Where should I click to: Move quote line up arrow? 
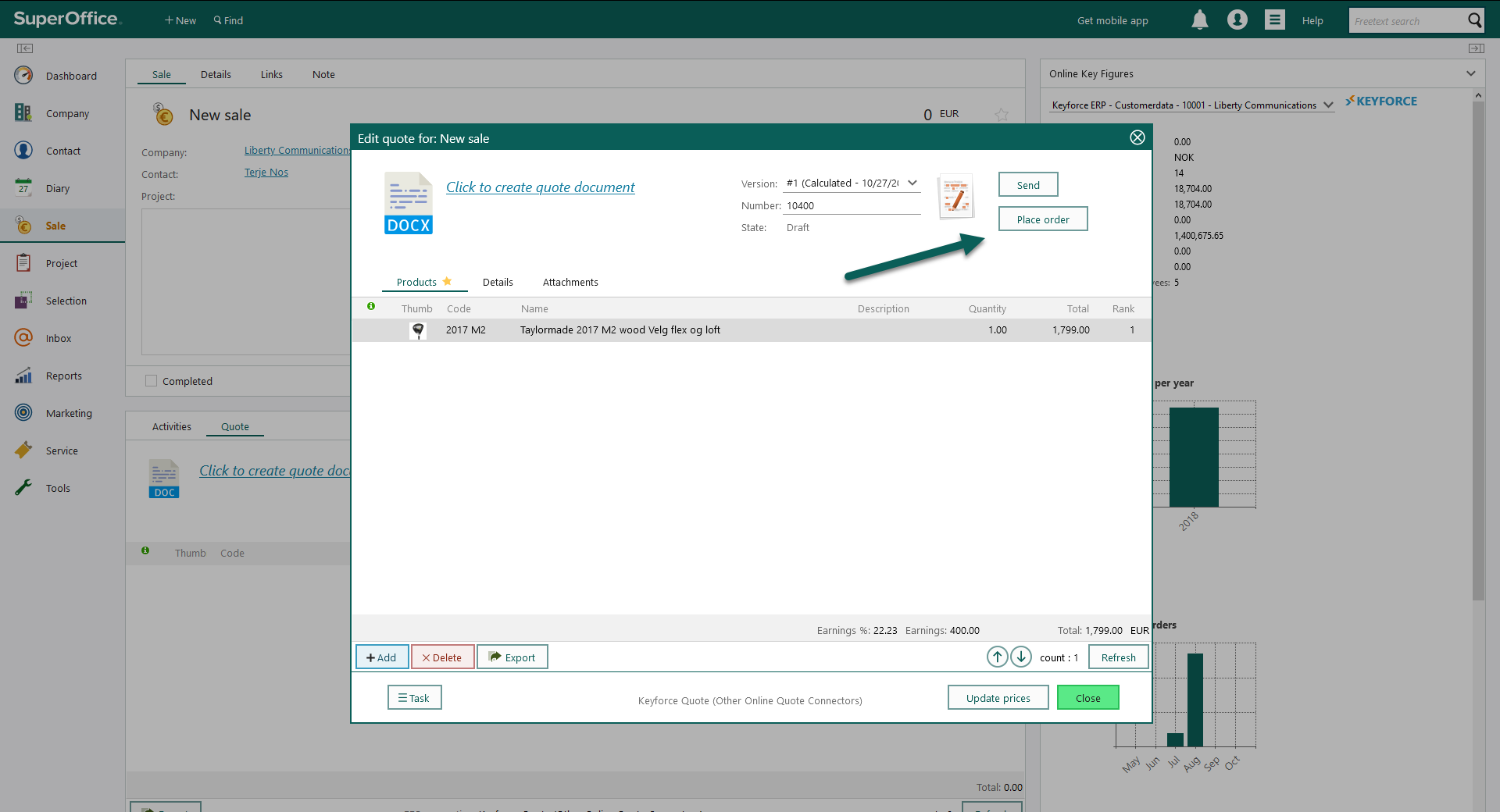998,657
